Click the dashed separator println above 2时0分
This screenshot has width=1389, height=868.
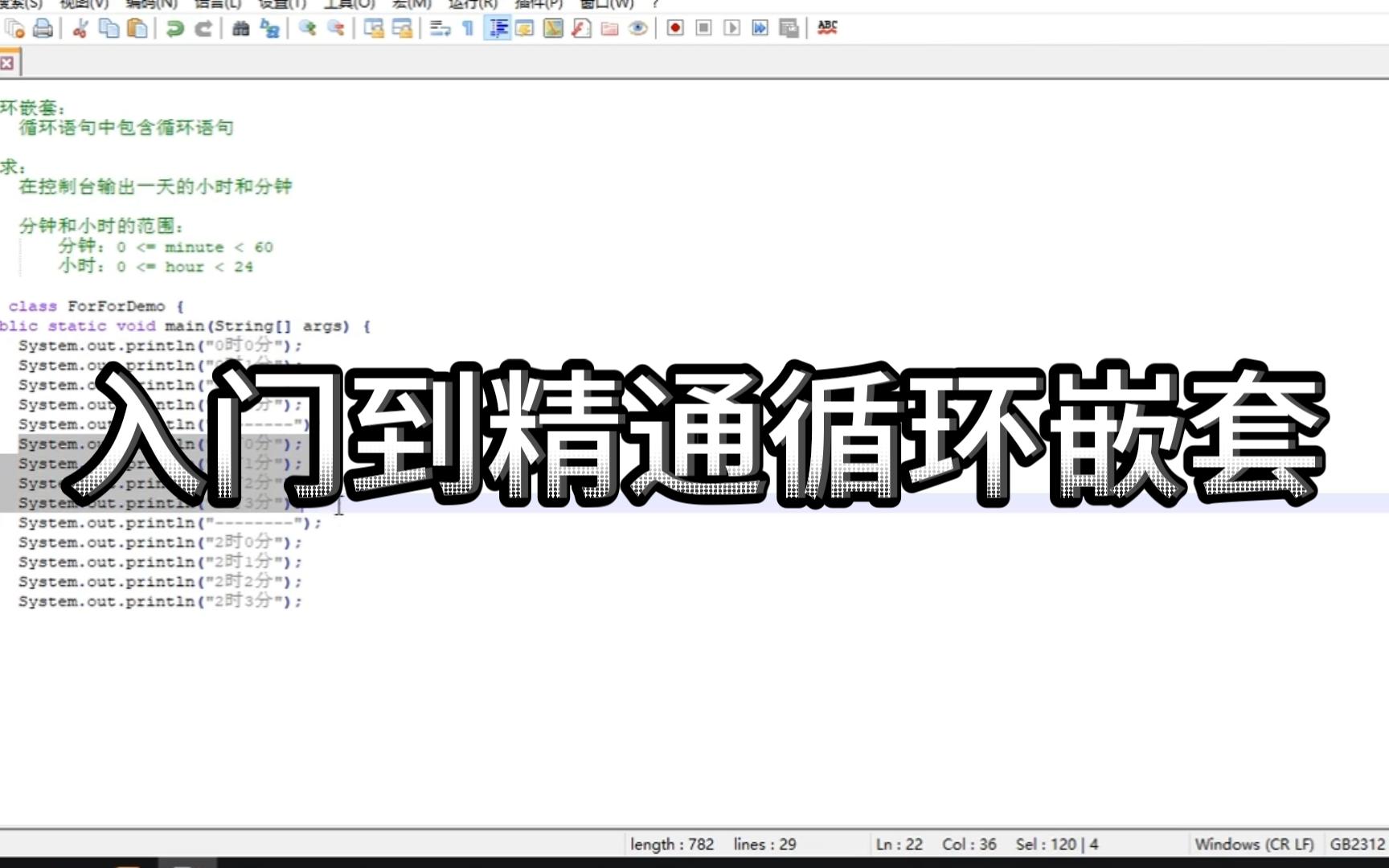(170, 523)
